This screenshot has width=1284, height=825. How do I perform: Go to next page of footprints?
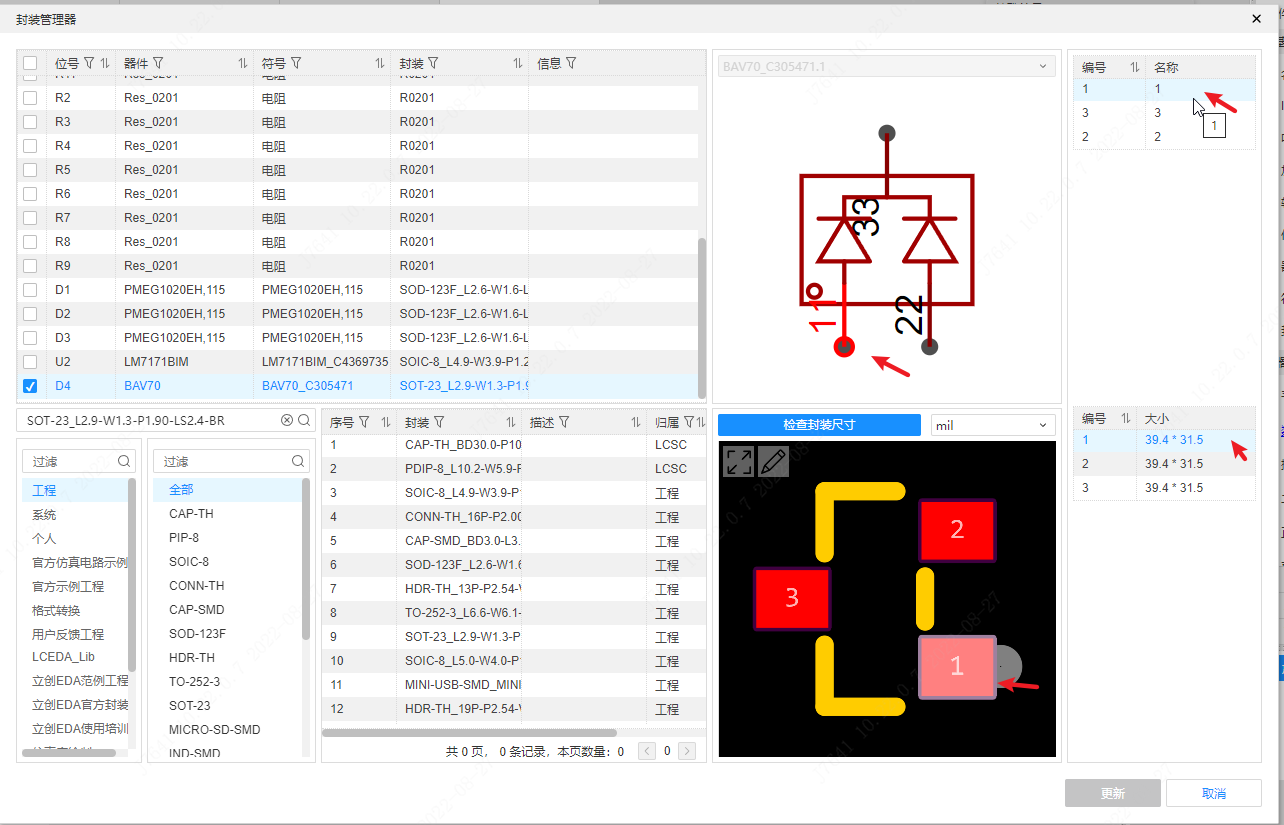(686, 751)
